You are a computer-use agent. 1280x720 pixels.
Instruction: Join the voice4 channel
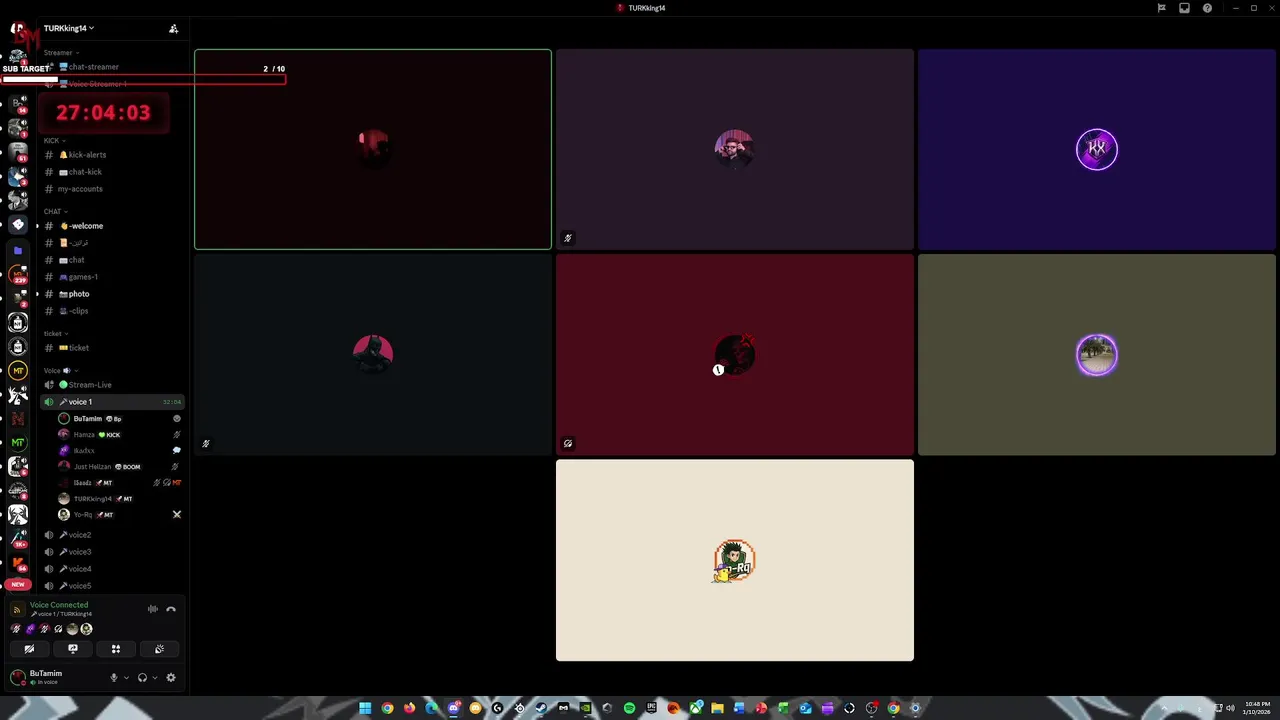point(112,569)
